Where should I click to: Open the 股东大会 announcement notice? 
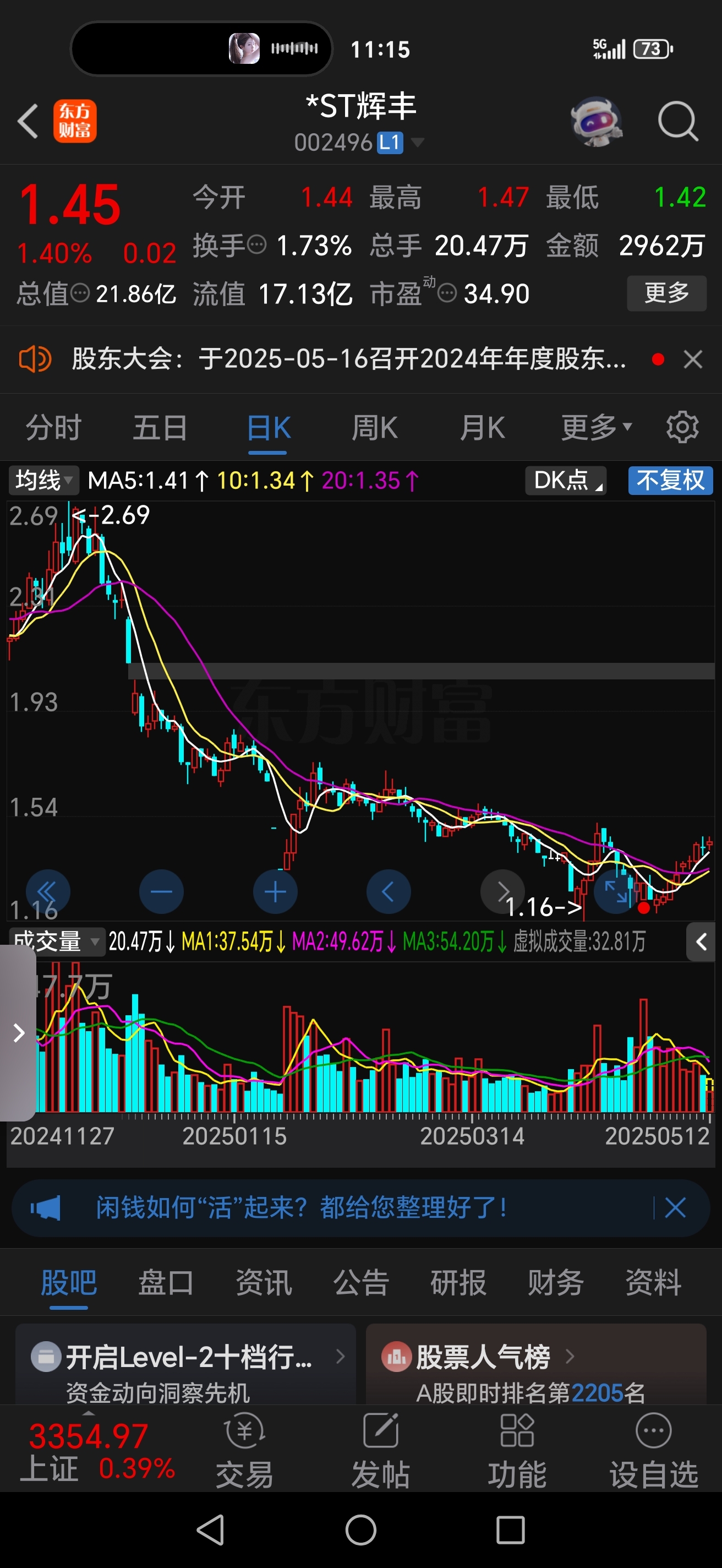coord(348,358)
